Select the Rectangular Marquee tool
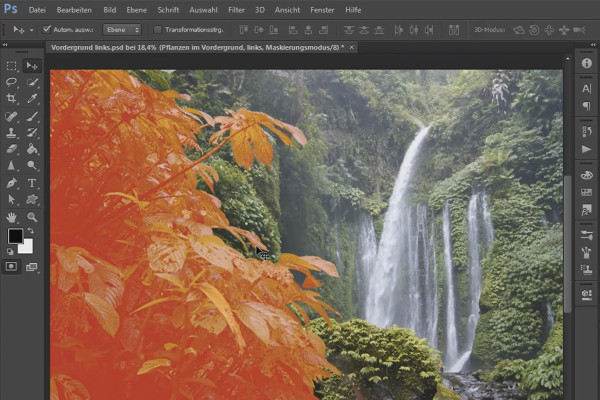600x400 pixels. pyautogui.click(x=11, y=66)
